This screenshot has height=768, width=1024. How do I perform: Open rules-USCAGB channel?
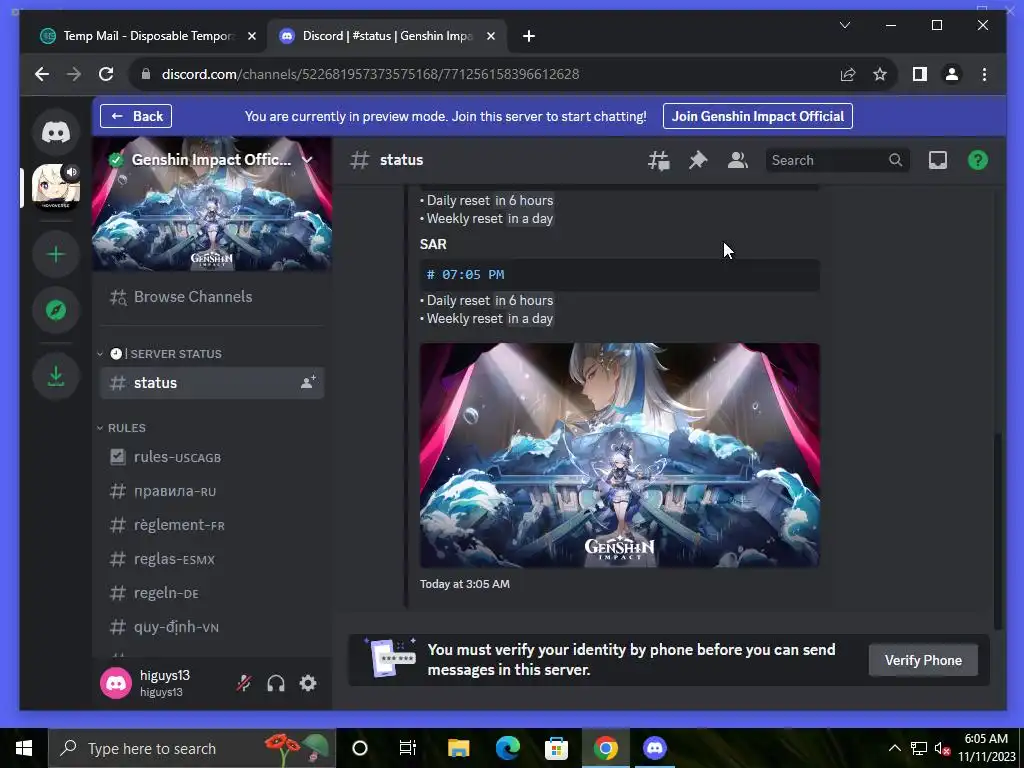tap(212, 457)
